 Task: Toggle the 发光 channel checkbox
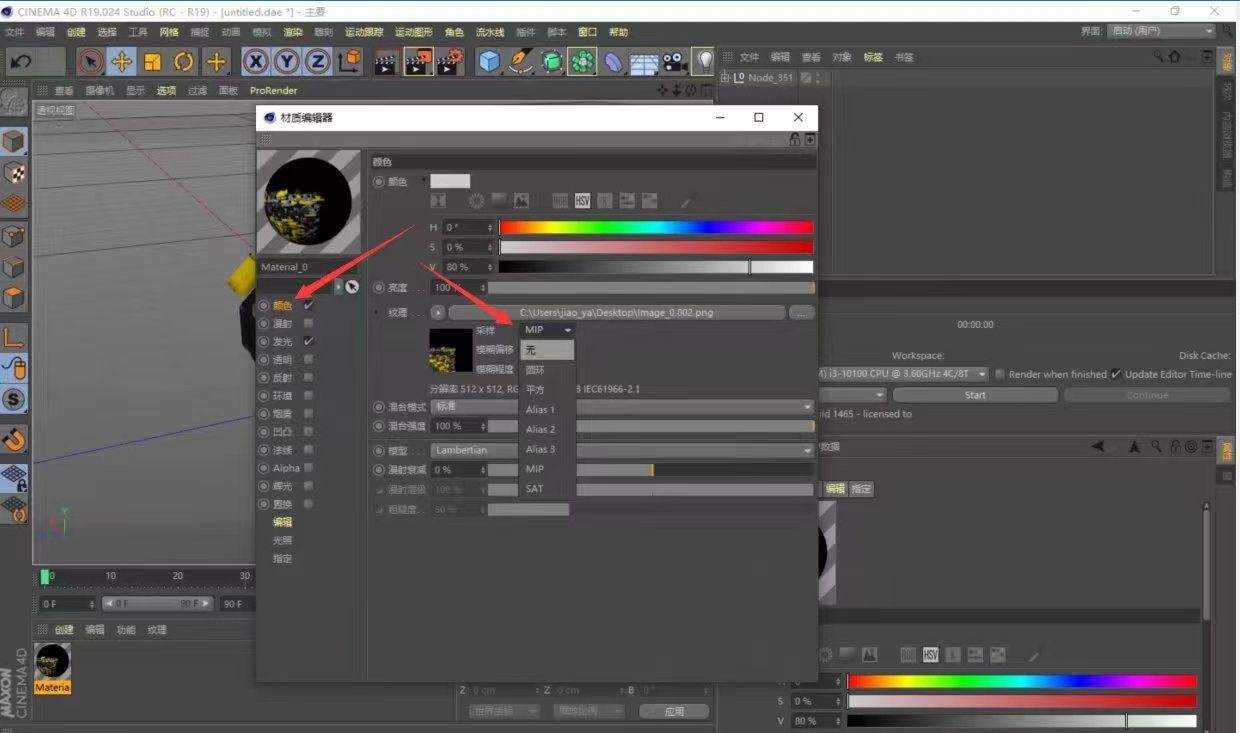pyautogui.click(x=309, y=341)
